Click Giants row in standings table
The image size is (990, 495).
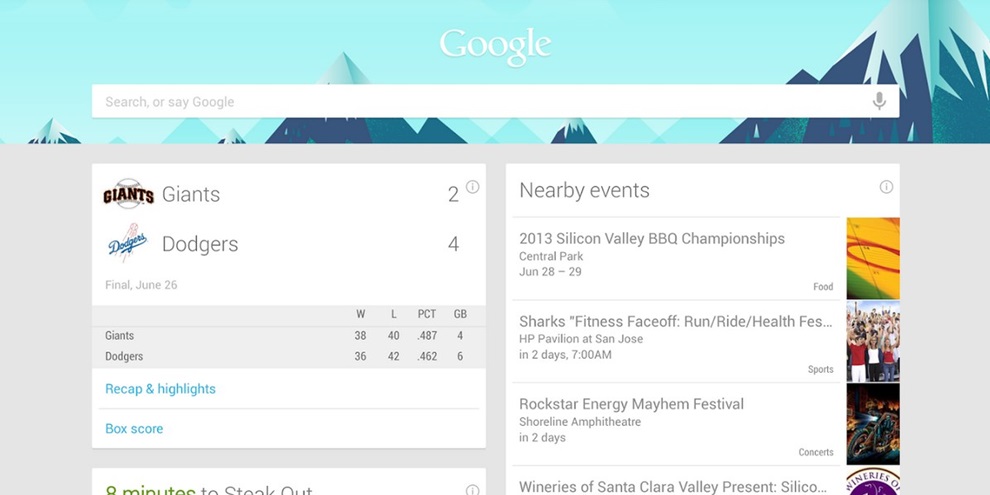pyautogui.click(x=288, y=336)
